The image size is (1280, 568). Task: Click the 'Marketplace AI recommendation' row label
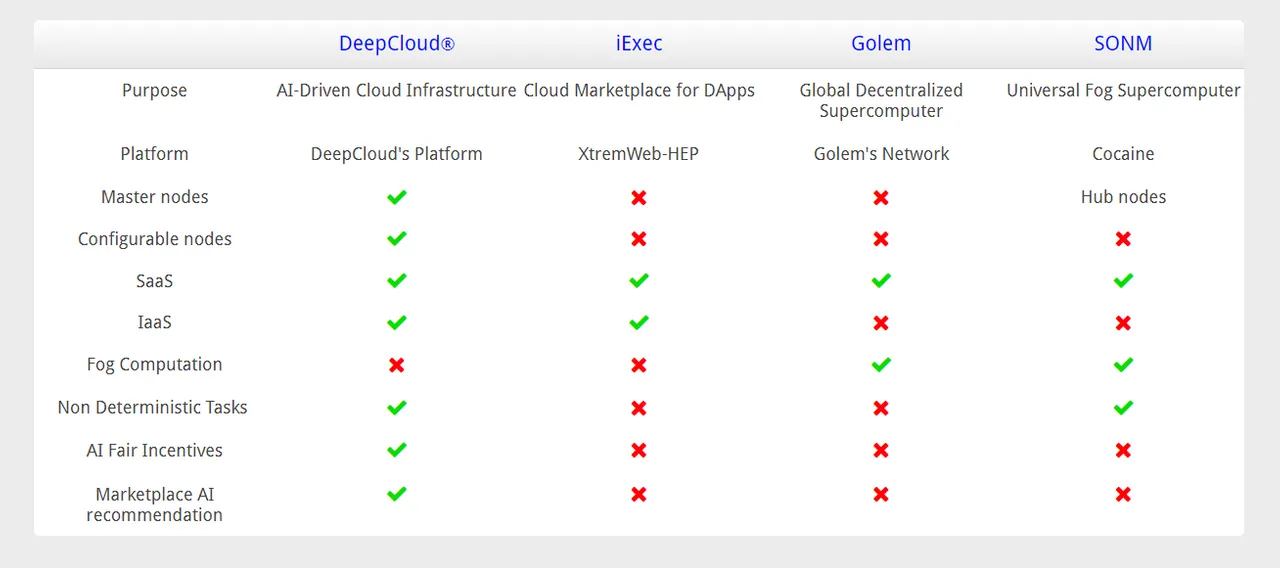(154, 504)
